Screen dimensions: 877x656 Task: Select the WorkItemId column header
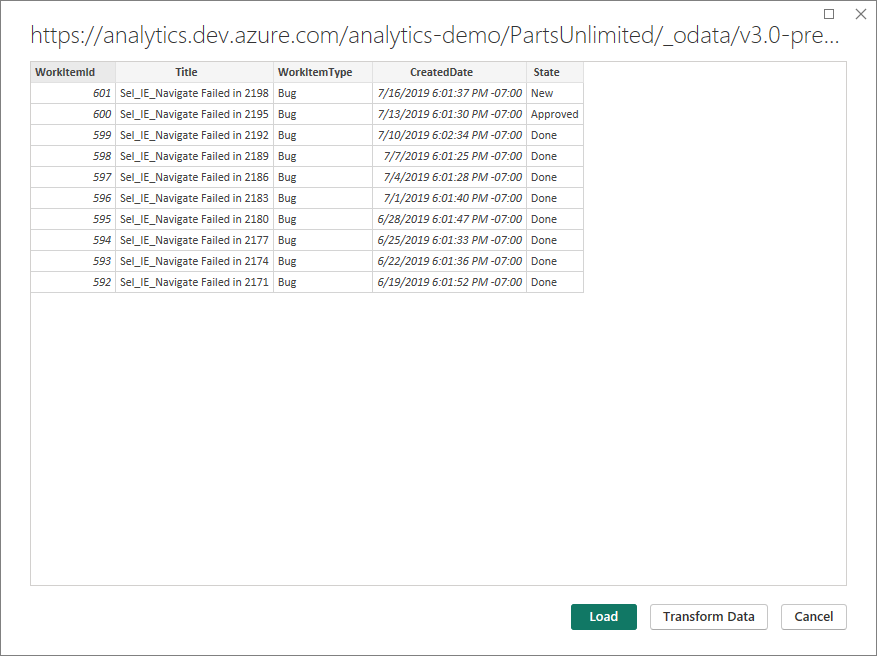[x=72, y=71]
